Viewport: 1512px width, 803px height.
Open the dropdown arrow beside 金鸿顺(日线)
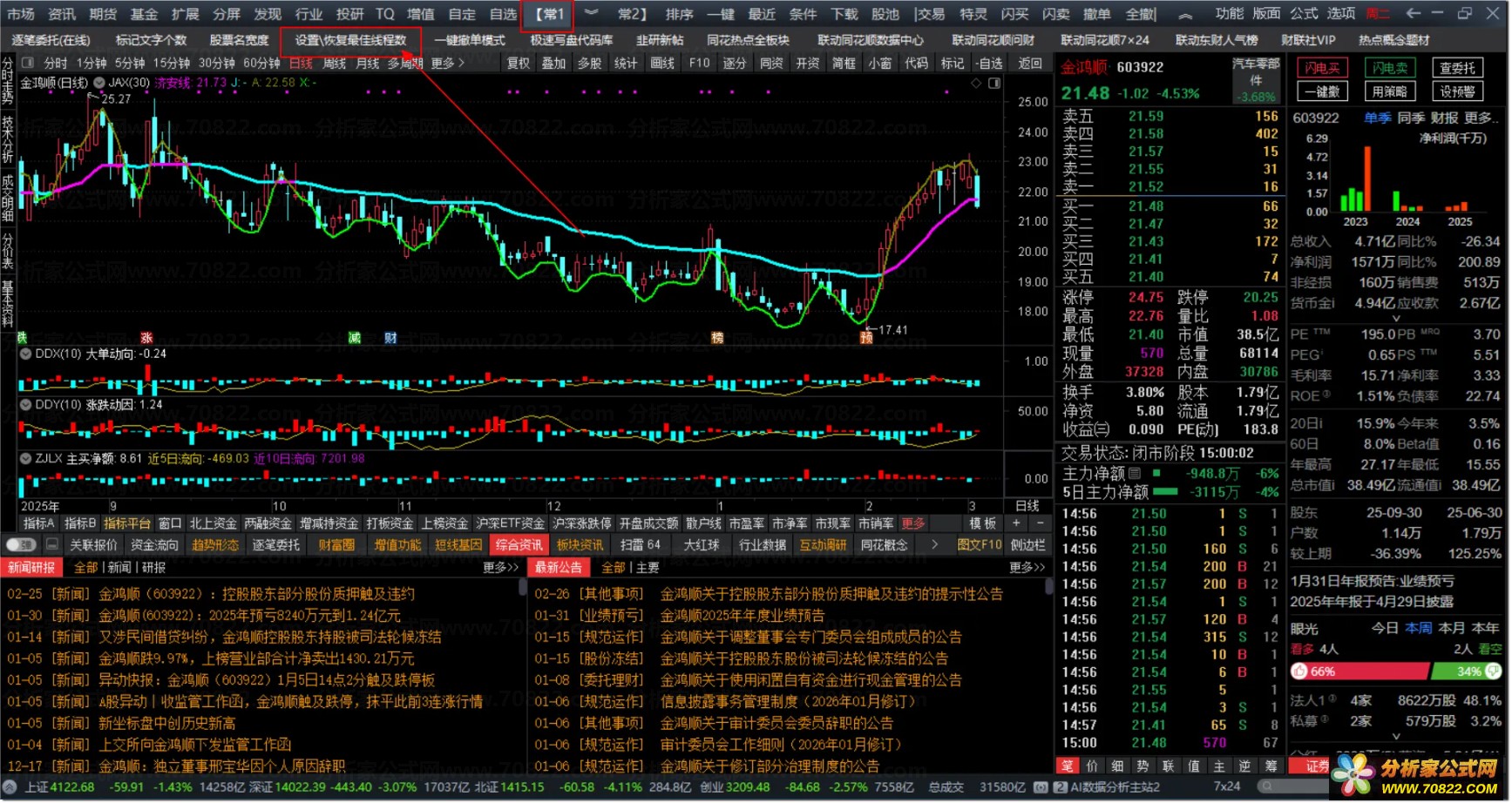pyautogui.click(x=98, y=83)
